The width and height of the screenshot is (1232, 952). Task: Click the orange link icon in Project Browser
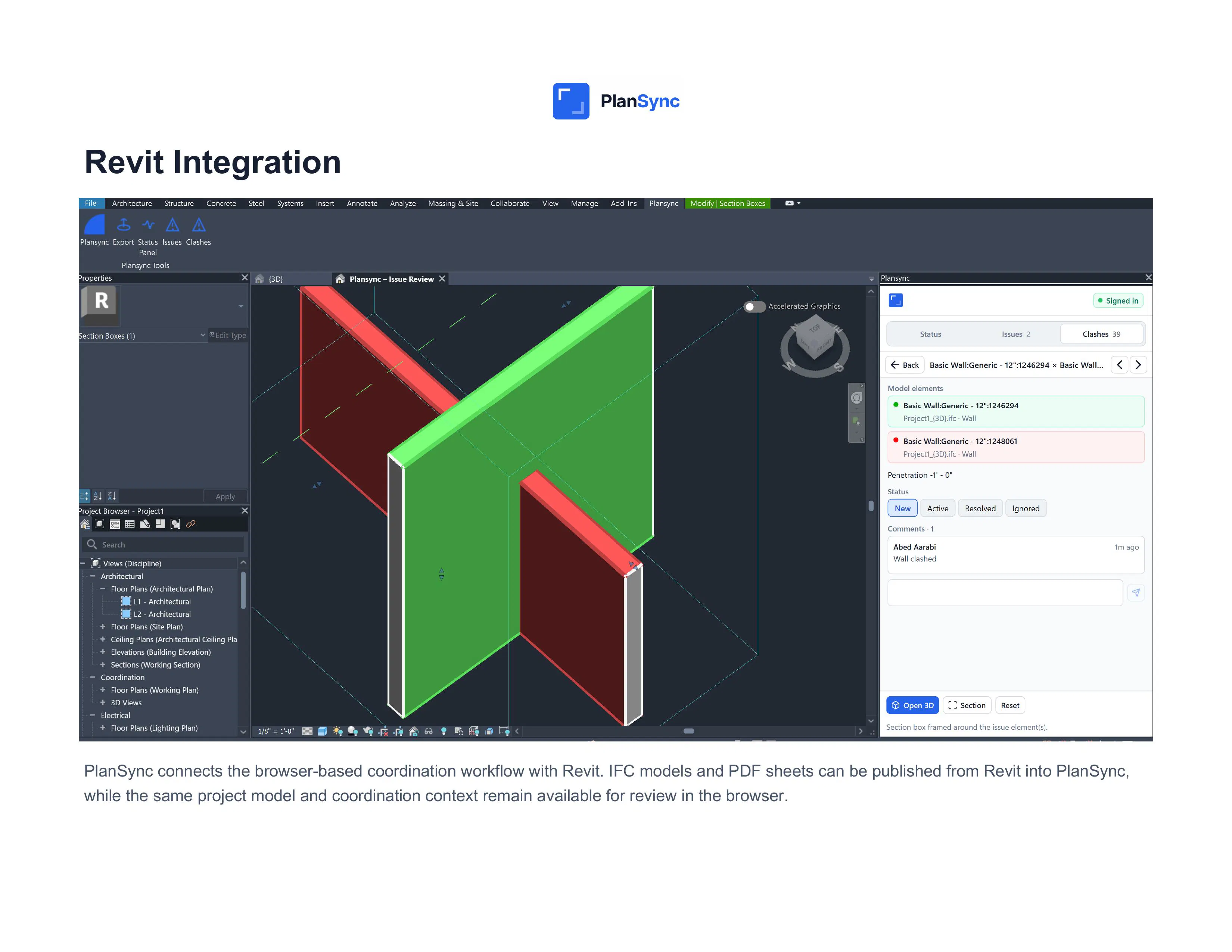point(191,524)
